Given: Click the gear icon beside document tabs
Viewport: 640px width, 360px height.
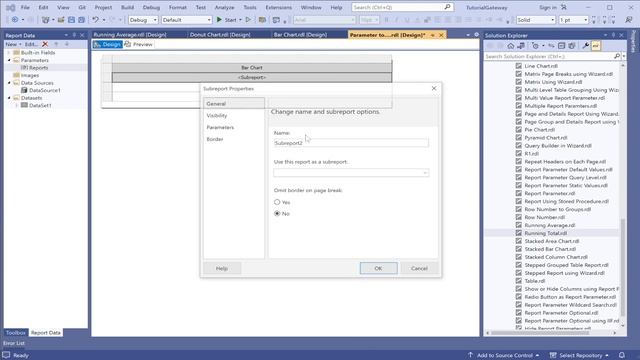Looking at the screenshot, I should (x=476, y=35).
